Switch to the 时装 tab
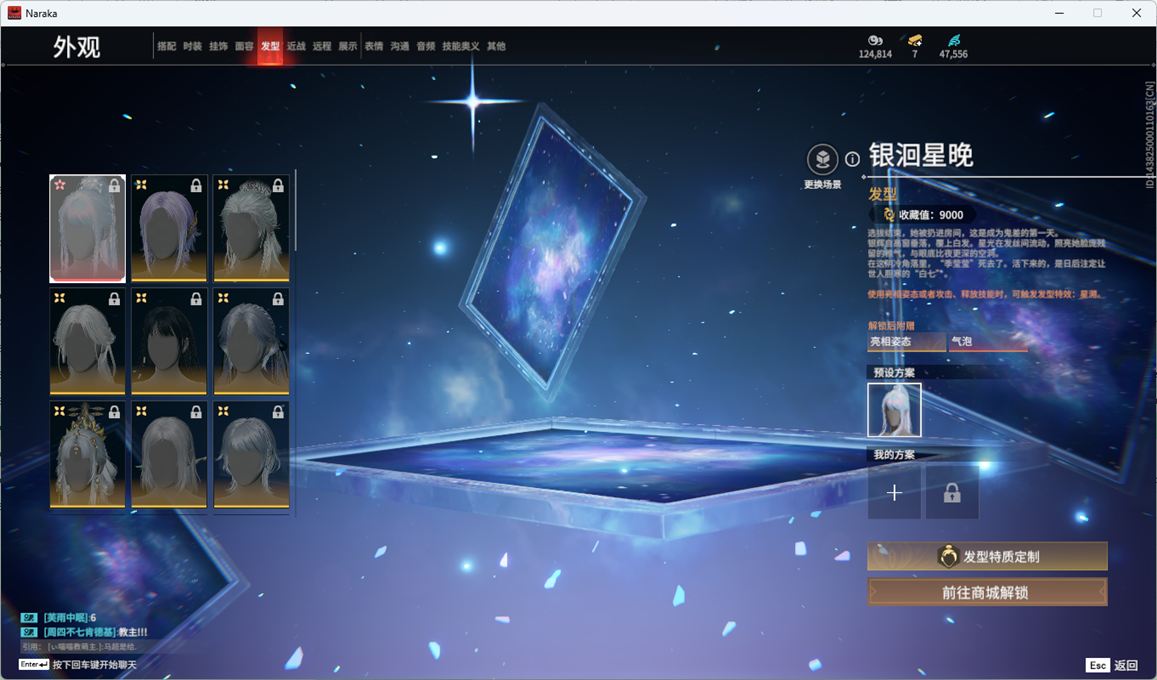Screen dimensions: 1157x680 (x=193, y=46)
